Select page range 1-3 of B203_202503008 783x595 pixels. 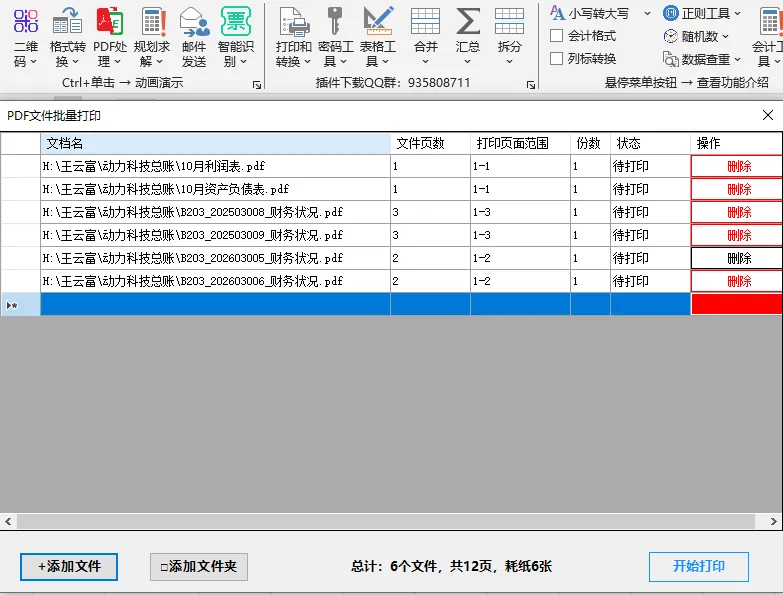point(520,212)
